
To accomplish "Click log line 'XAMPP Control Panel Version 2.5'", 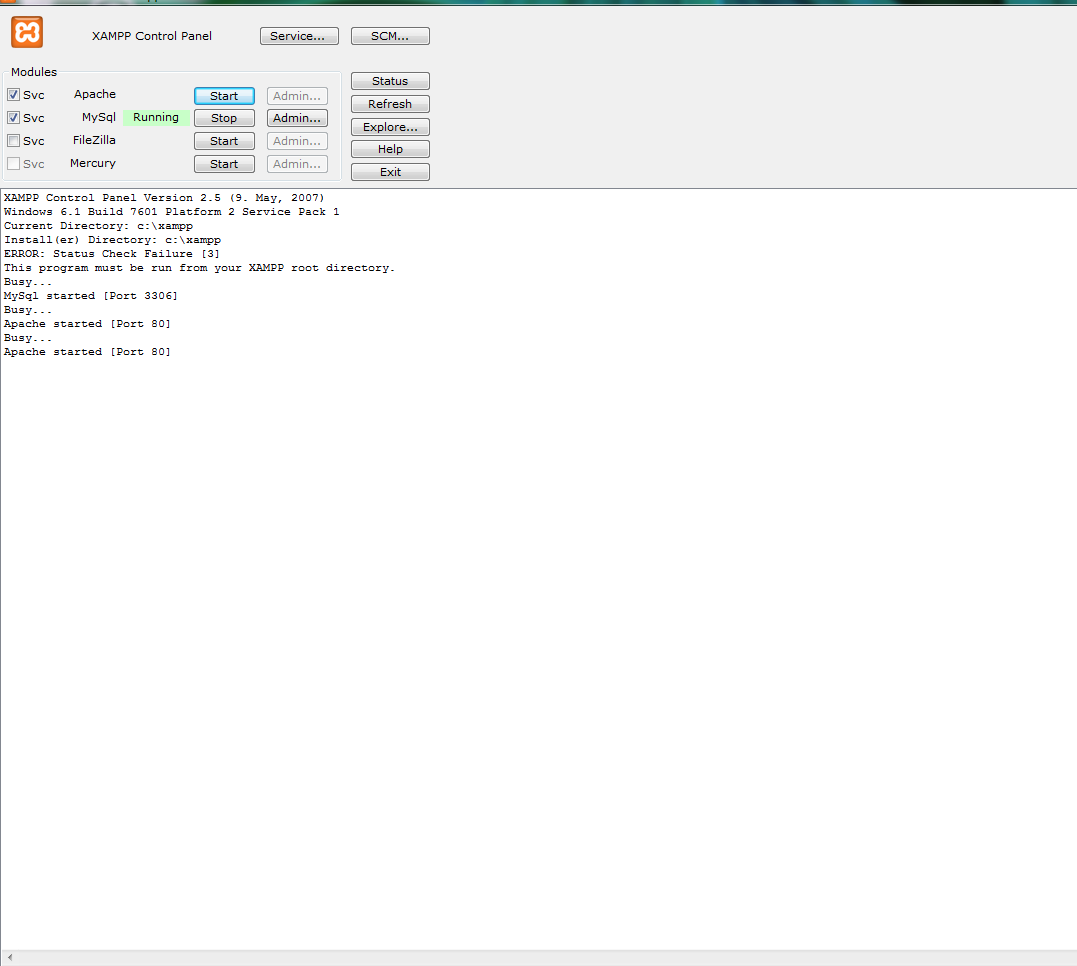I will 164,197.
